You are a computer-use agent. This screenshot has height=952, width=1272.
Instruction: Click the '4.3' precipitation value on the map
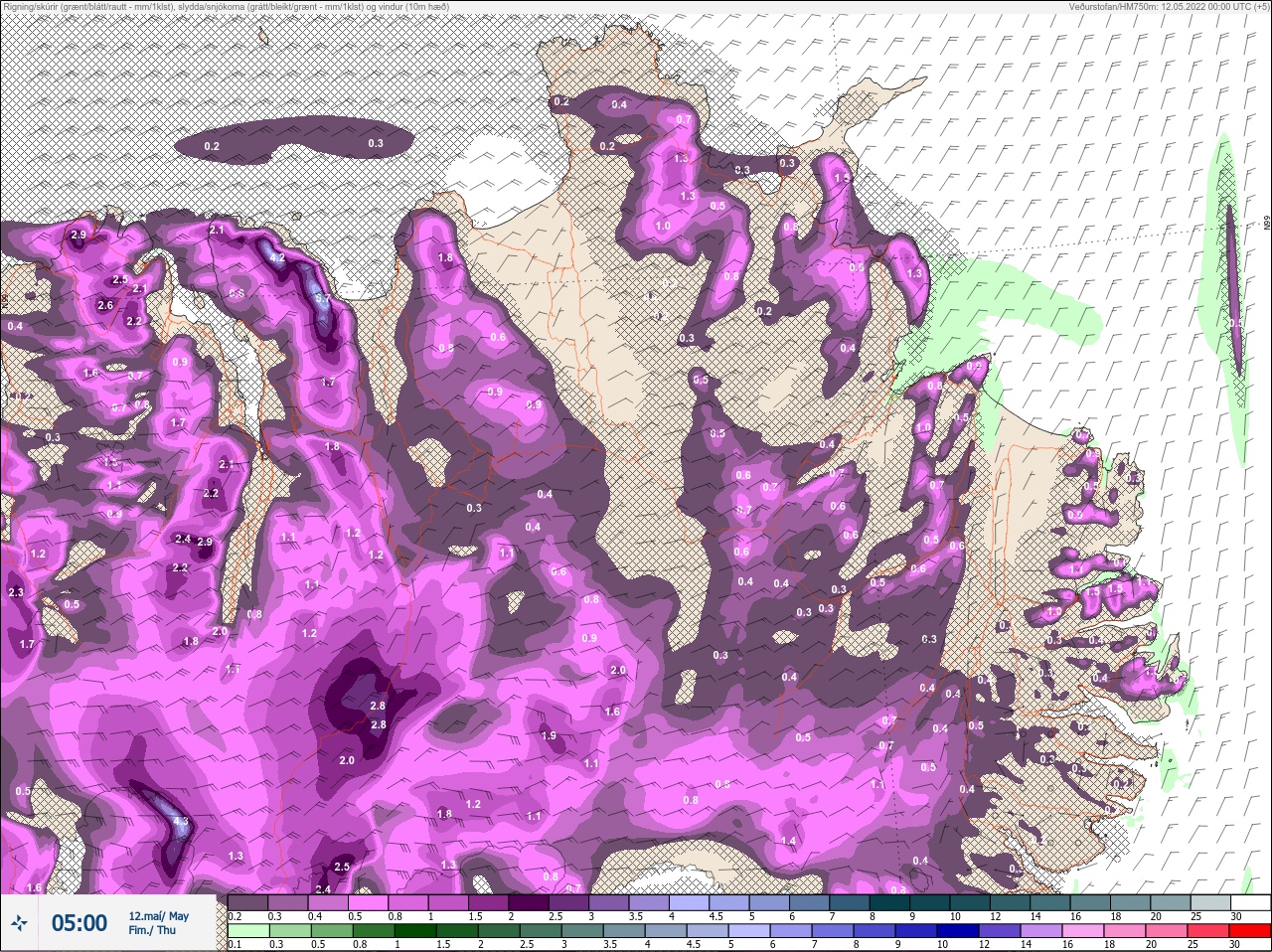click(180, 822)
